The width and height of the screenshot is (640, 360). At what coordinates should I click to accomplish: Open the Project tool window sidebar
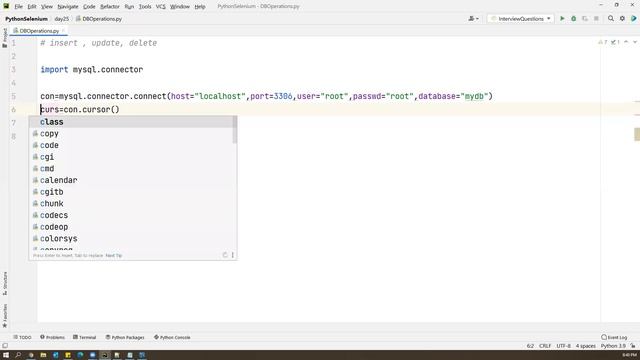pos(5,38)
